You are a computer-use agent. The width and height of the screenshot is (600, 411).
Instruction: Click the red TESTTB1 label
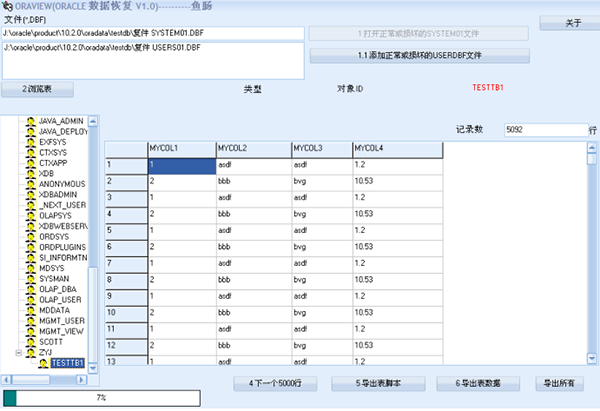click(488, 88)
